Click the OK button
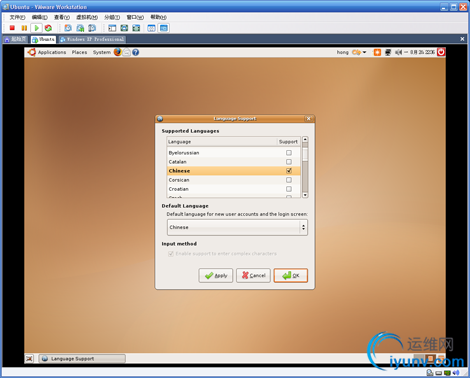The image size is (470, 378). [291, 276]
